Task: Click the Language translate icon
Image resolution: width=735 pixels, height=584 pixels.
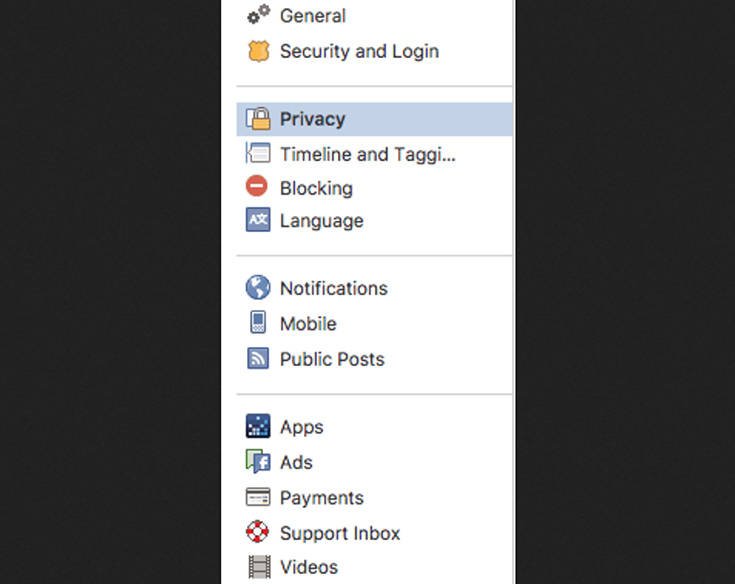Action: click(258, 219)
